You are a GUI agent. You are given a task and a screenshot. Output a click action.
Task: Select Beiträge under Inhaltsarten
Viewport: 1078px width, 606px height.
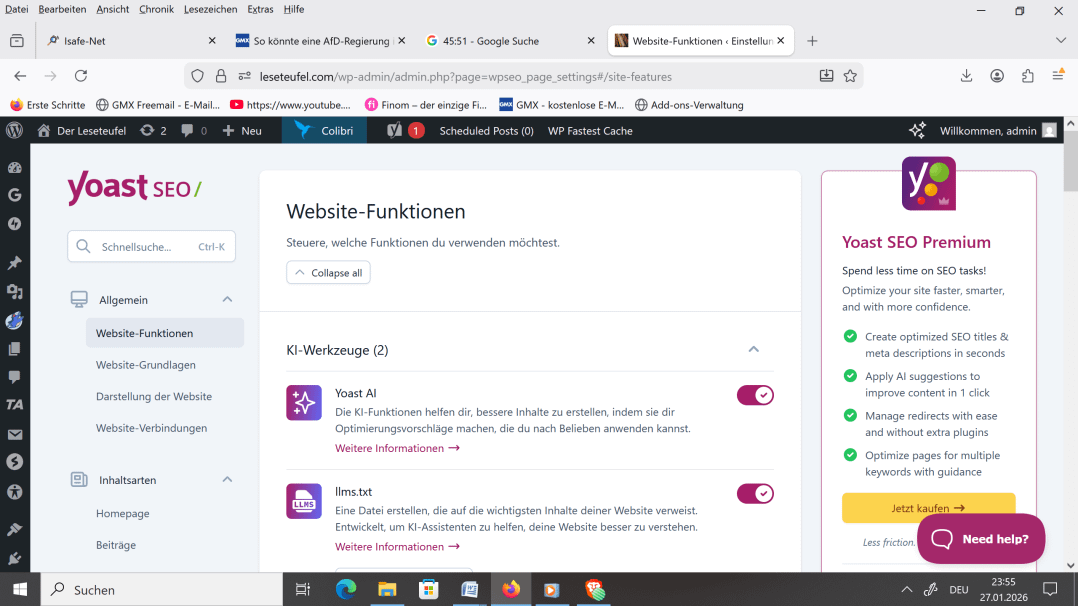click(x=116, y=545)
